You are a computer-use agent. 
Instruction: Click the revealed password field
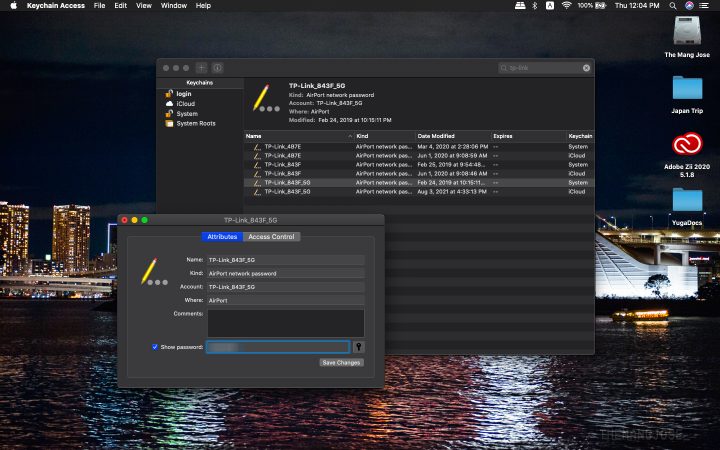[x=278, y=347]
